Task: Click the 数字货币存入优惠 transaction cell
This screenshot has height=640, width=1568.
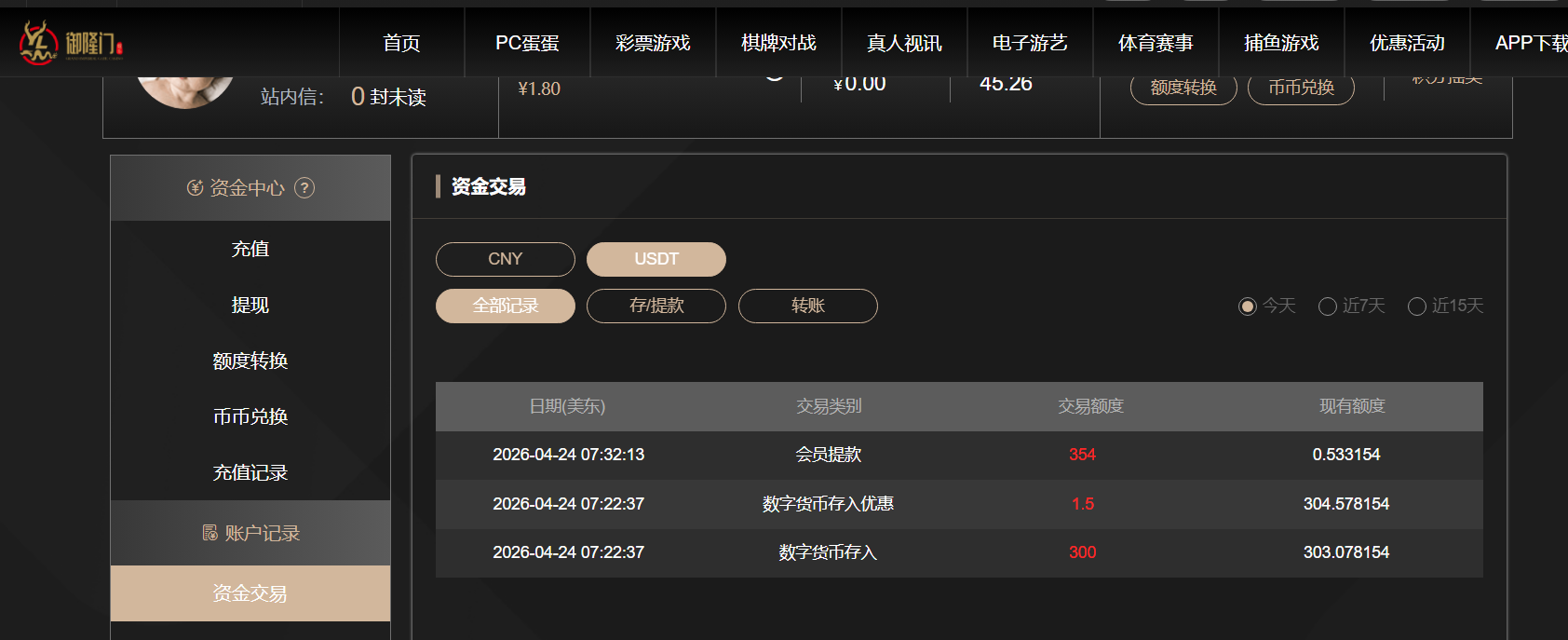Action: click(828, 504)
